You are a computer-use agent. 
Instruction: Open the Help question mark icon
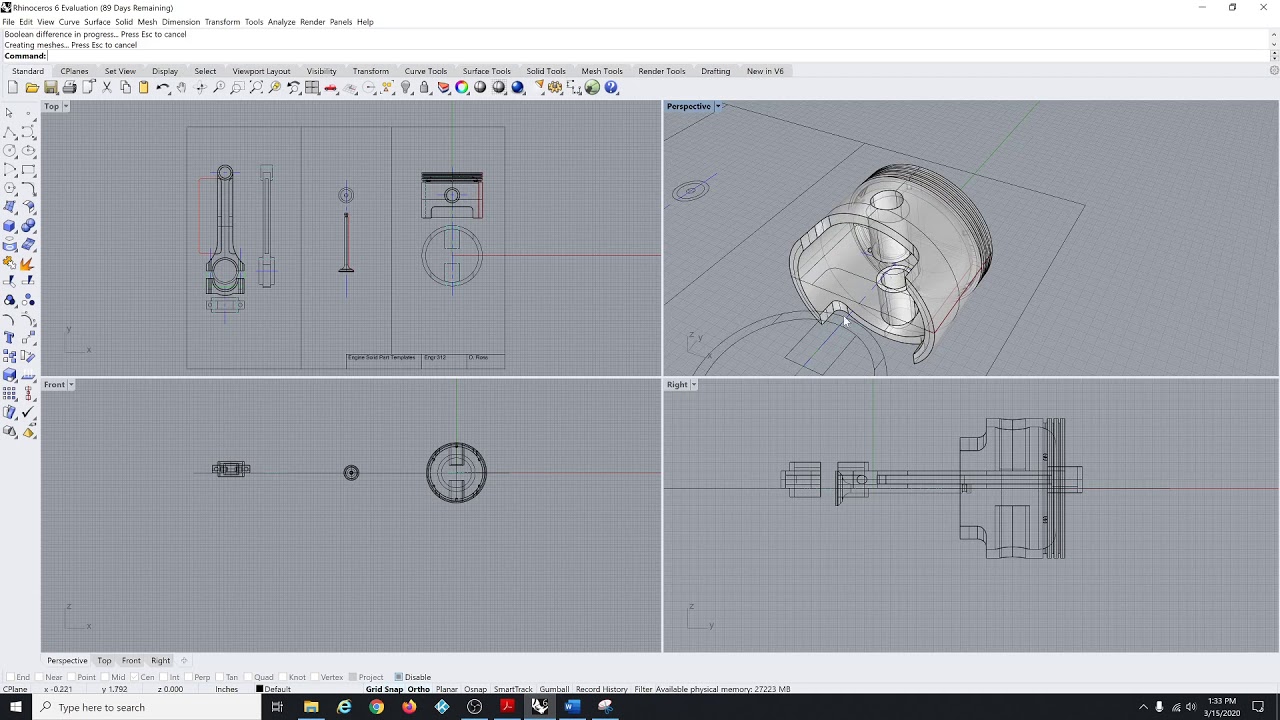click(611, 88)
